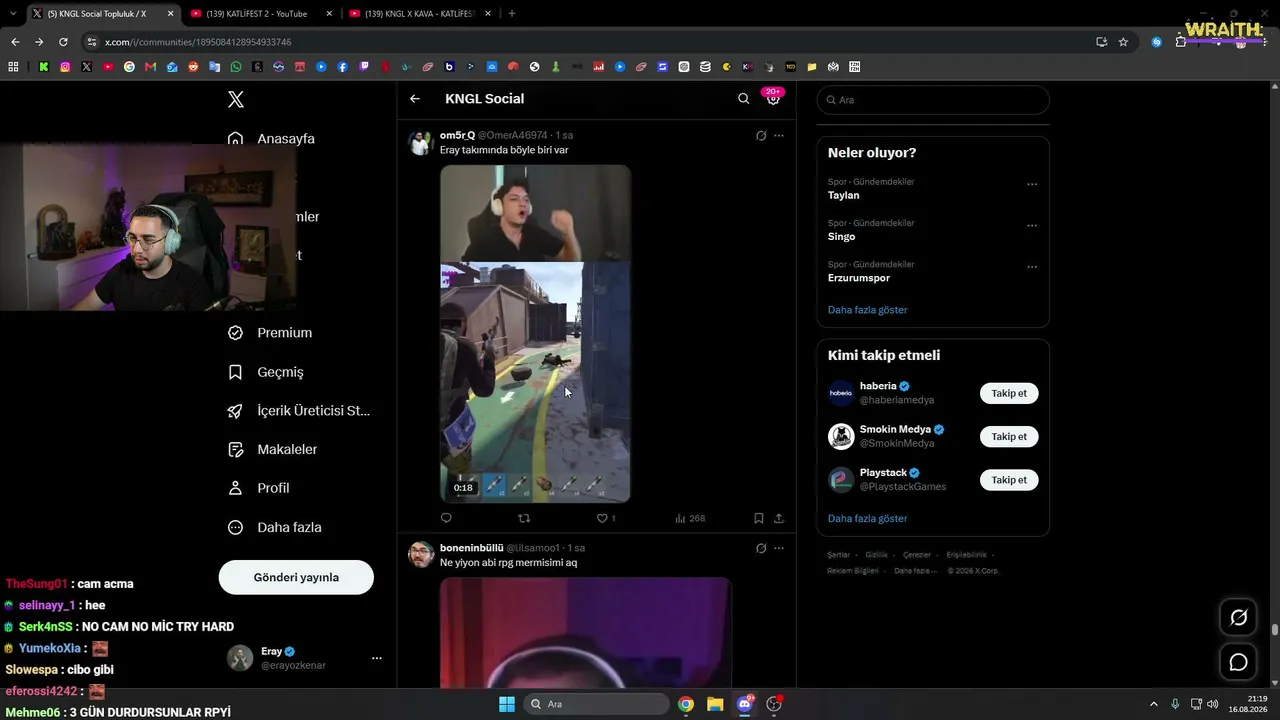Open the floating Grok button
The image size is (1280, 720).
tap(1238, 618)
